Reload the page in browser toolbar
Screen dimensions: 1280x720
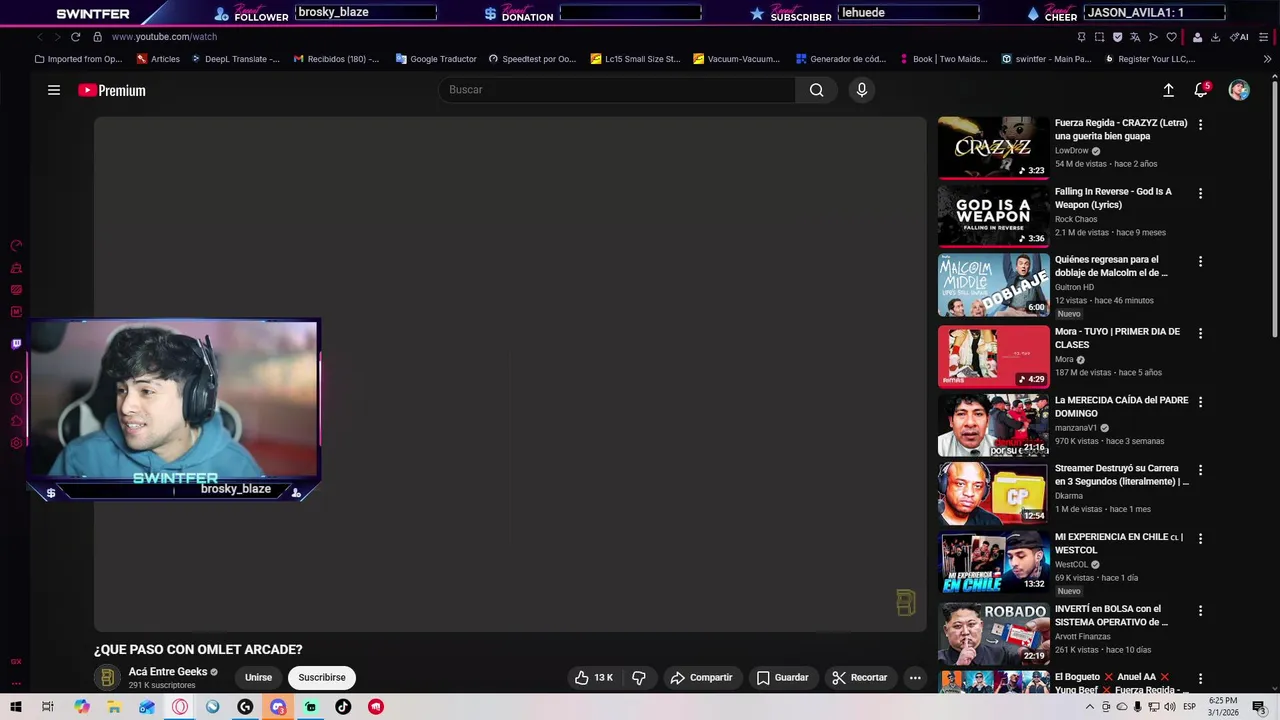[x=75, y=37]
